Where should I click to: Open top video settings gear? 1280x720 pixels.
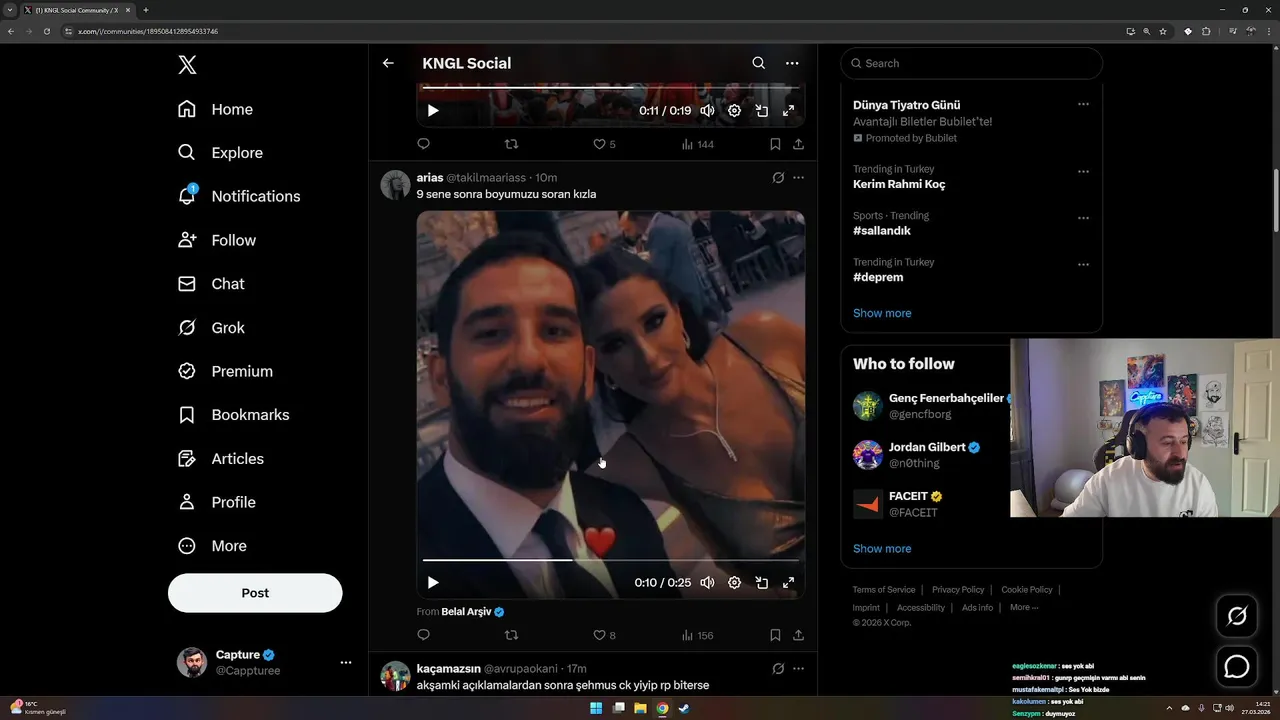(734, 111)
